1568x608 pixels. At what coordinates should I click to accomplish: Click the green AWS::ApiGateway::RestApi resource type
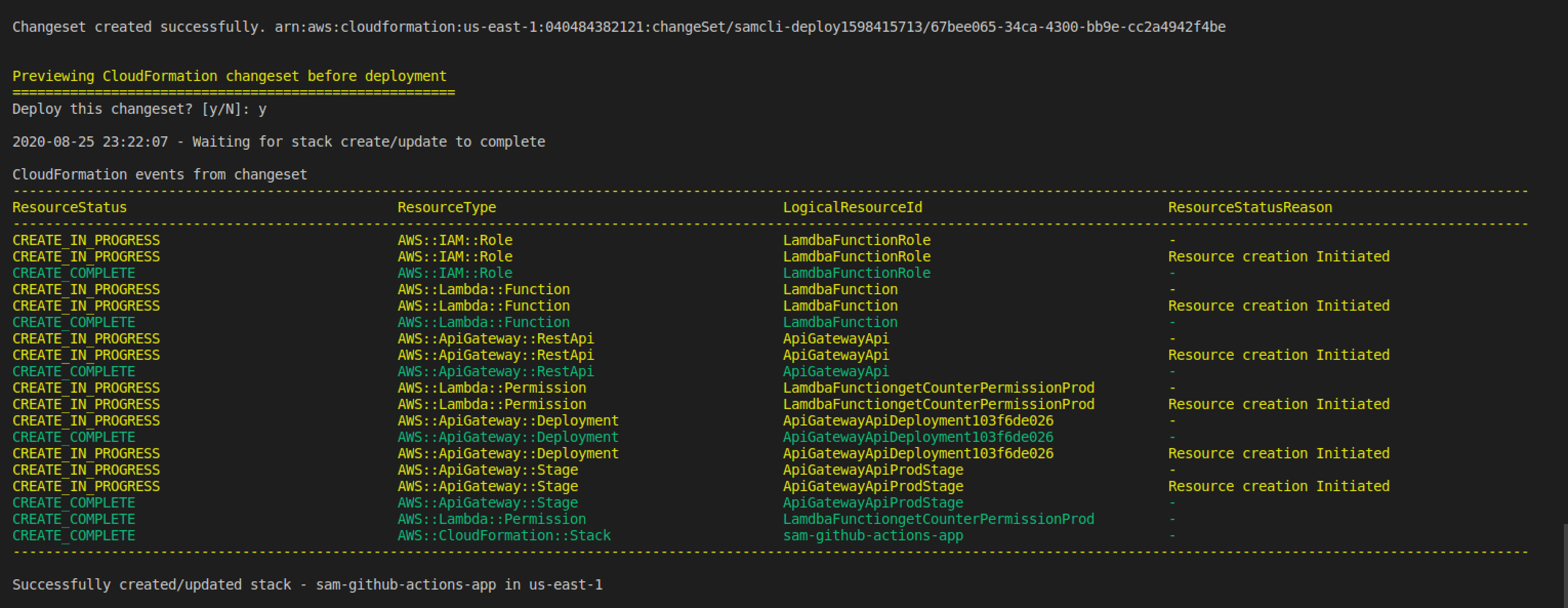click(x=496, y=372)
